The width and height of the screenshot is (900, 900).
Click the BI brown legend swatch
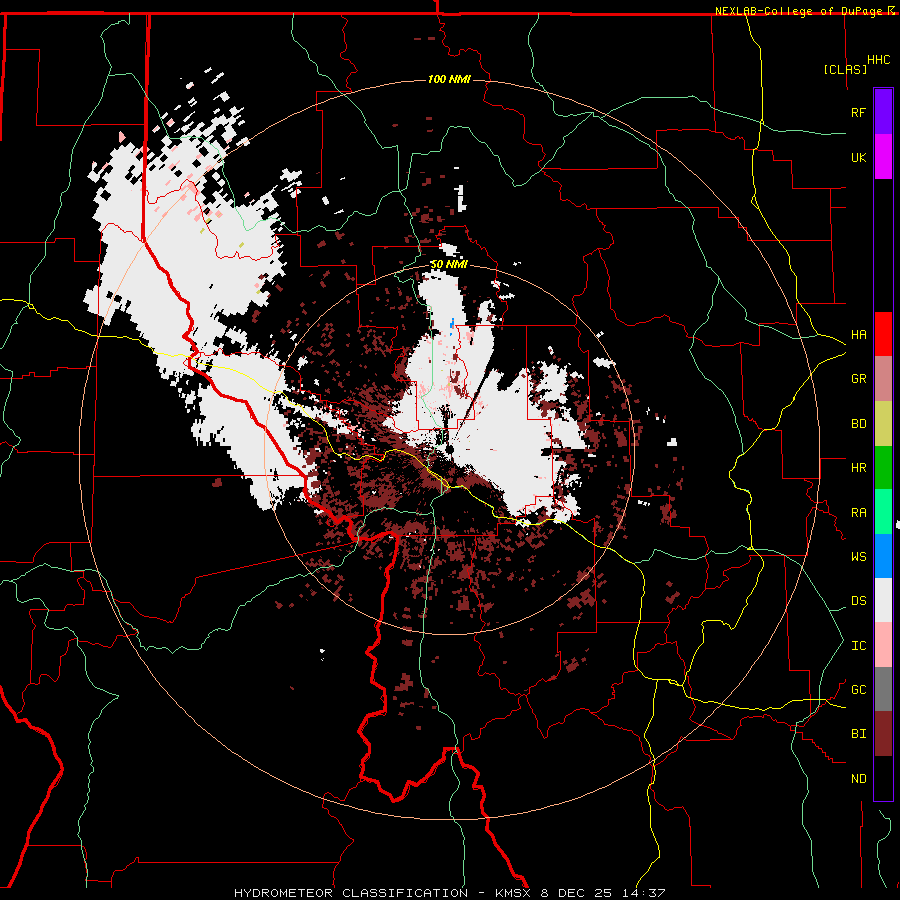883,734
